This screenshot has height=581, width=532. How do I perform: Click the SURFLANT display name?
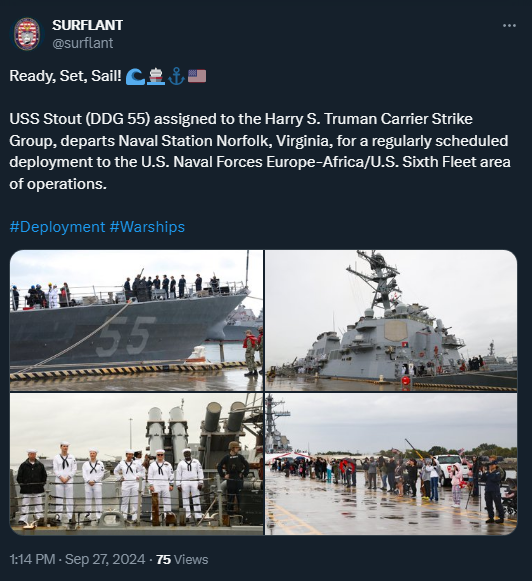[x=87, y=25]
